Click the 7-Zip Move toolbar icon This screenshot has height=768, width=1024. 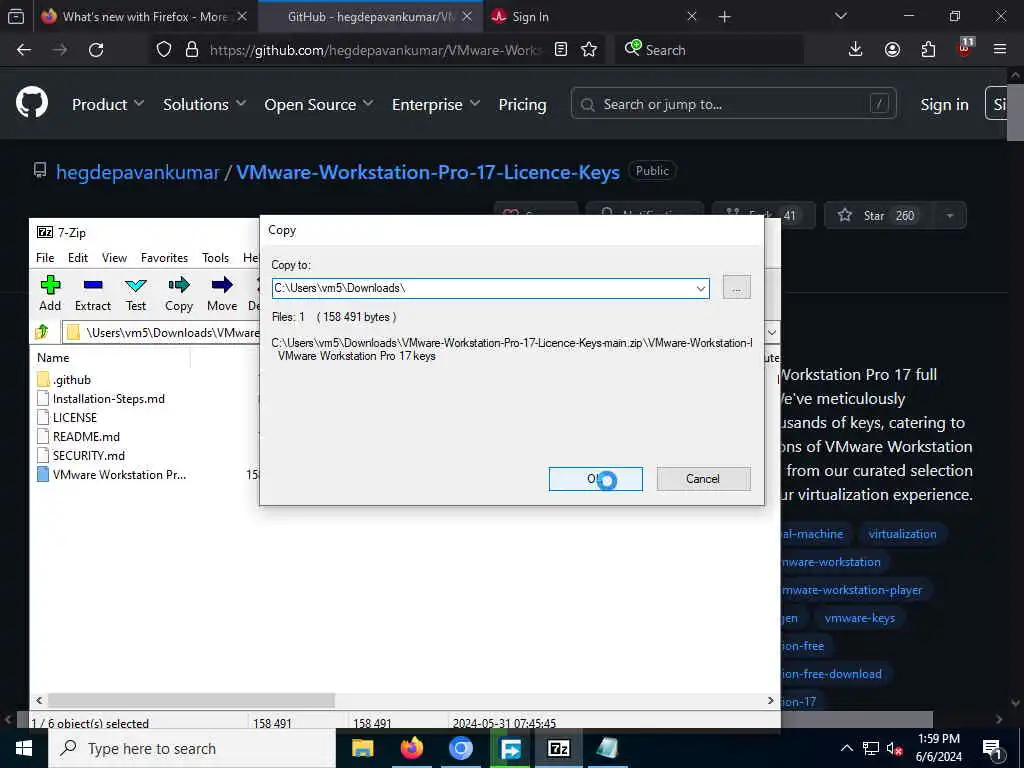pyautogui.click(x=222, y=293)
